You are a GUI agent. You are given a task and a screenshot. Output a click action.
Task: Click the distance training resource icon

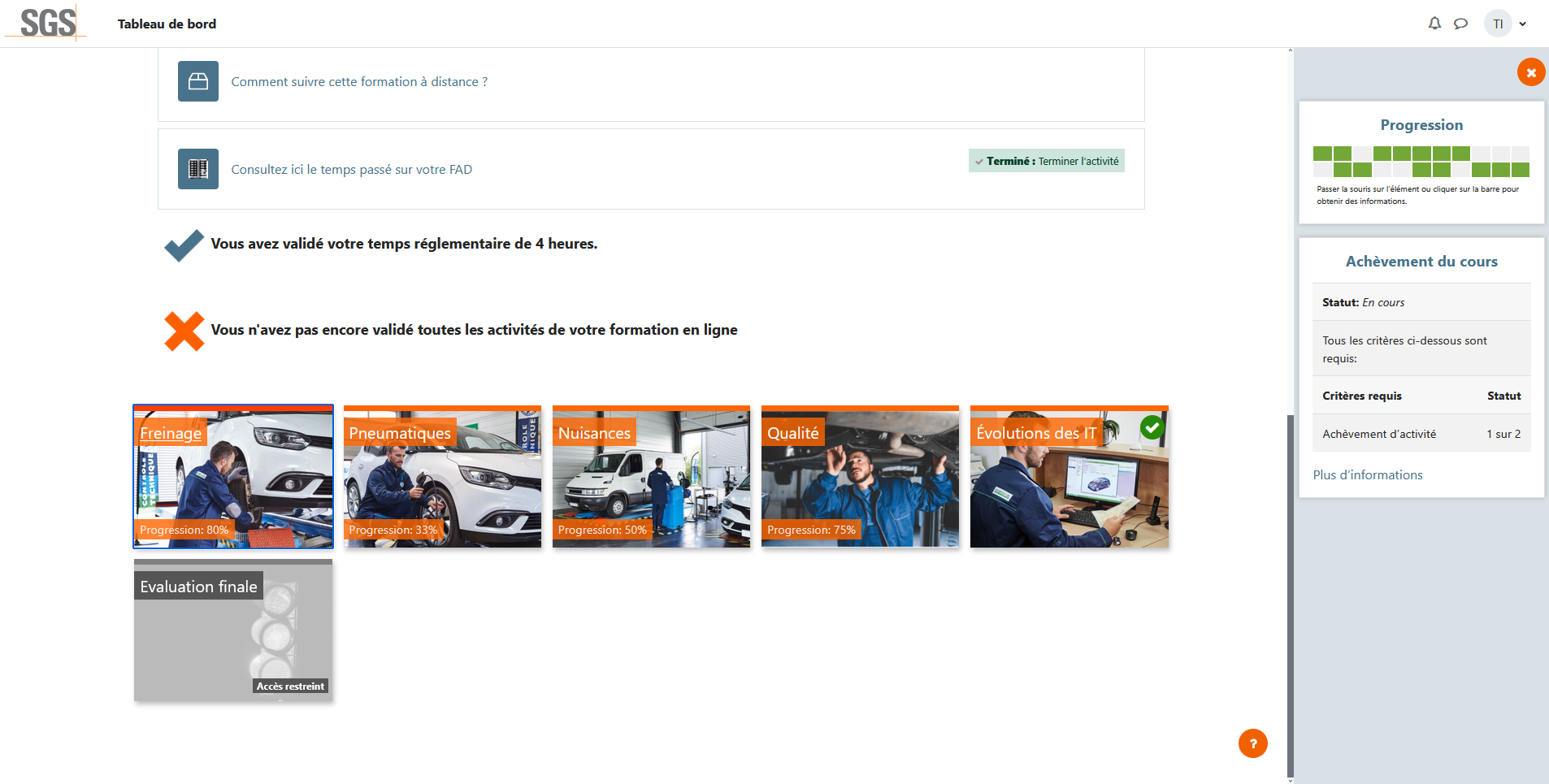pos(198,81)
